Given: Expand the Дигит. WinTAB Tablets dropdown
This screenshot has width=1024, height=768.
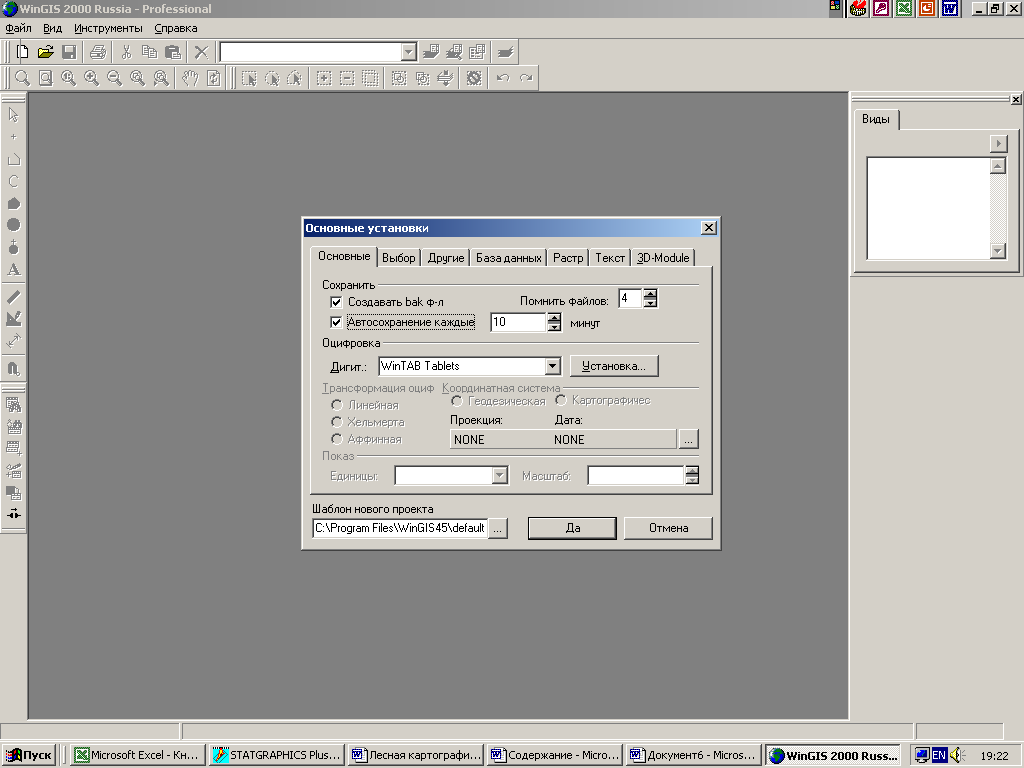Looking at the screenshot, I should coord(552,366).
